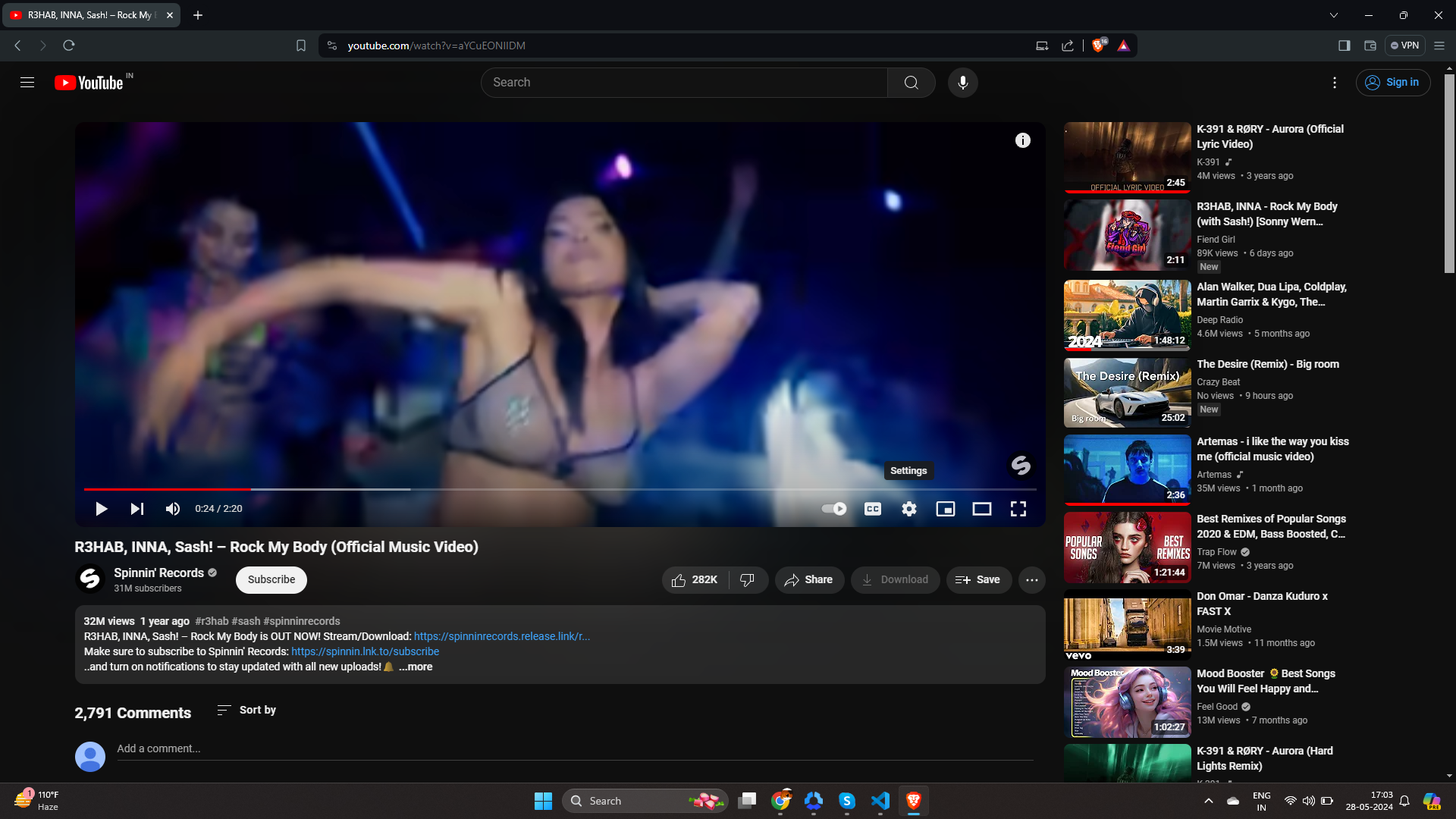This screenshot has height=819, width=1456.
Task: Skip to next video
Action: pyautogui.click(x=137, y=509)
